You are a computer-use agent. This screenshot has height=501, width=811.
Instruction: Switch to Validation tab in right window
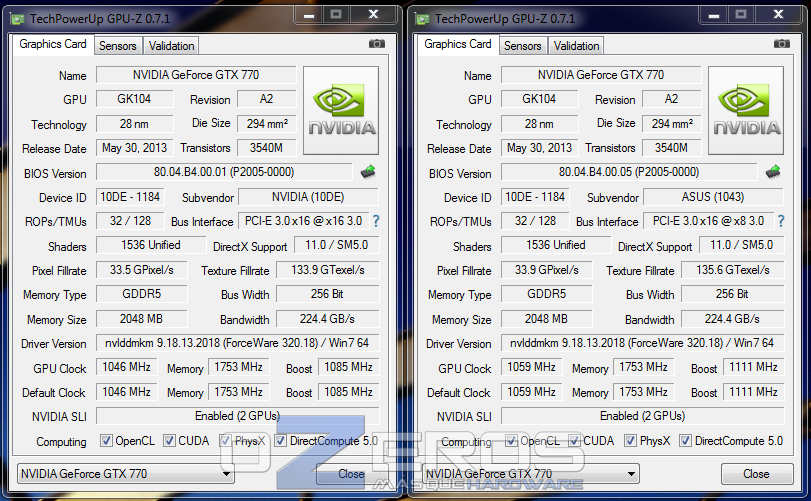click(577, 46)
